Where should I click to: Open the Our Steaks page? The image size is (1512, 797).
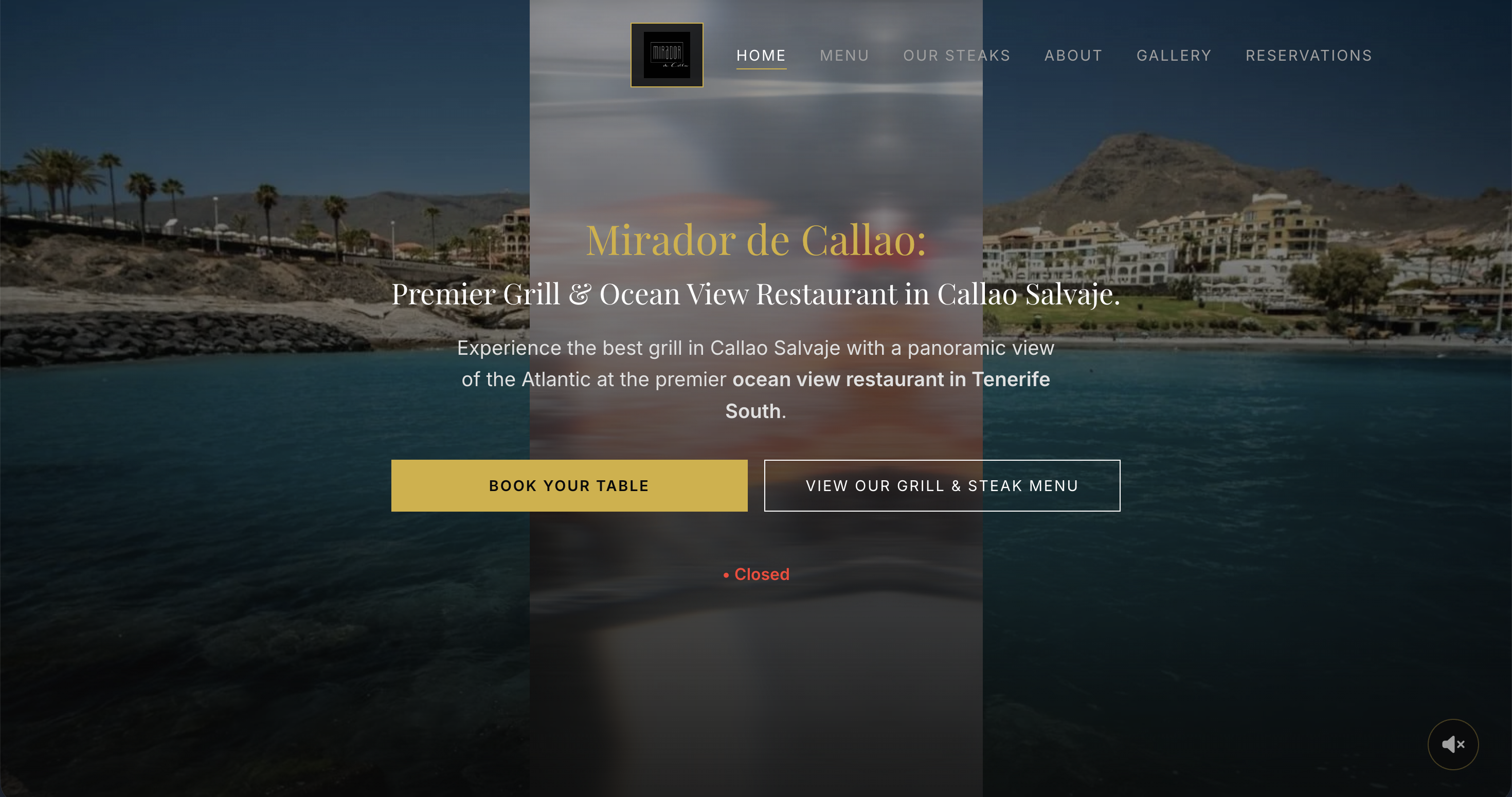[x=957, y=56]
